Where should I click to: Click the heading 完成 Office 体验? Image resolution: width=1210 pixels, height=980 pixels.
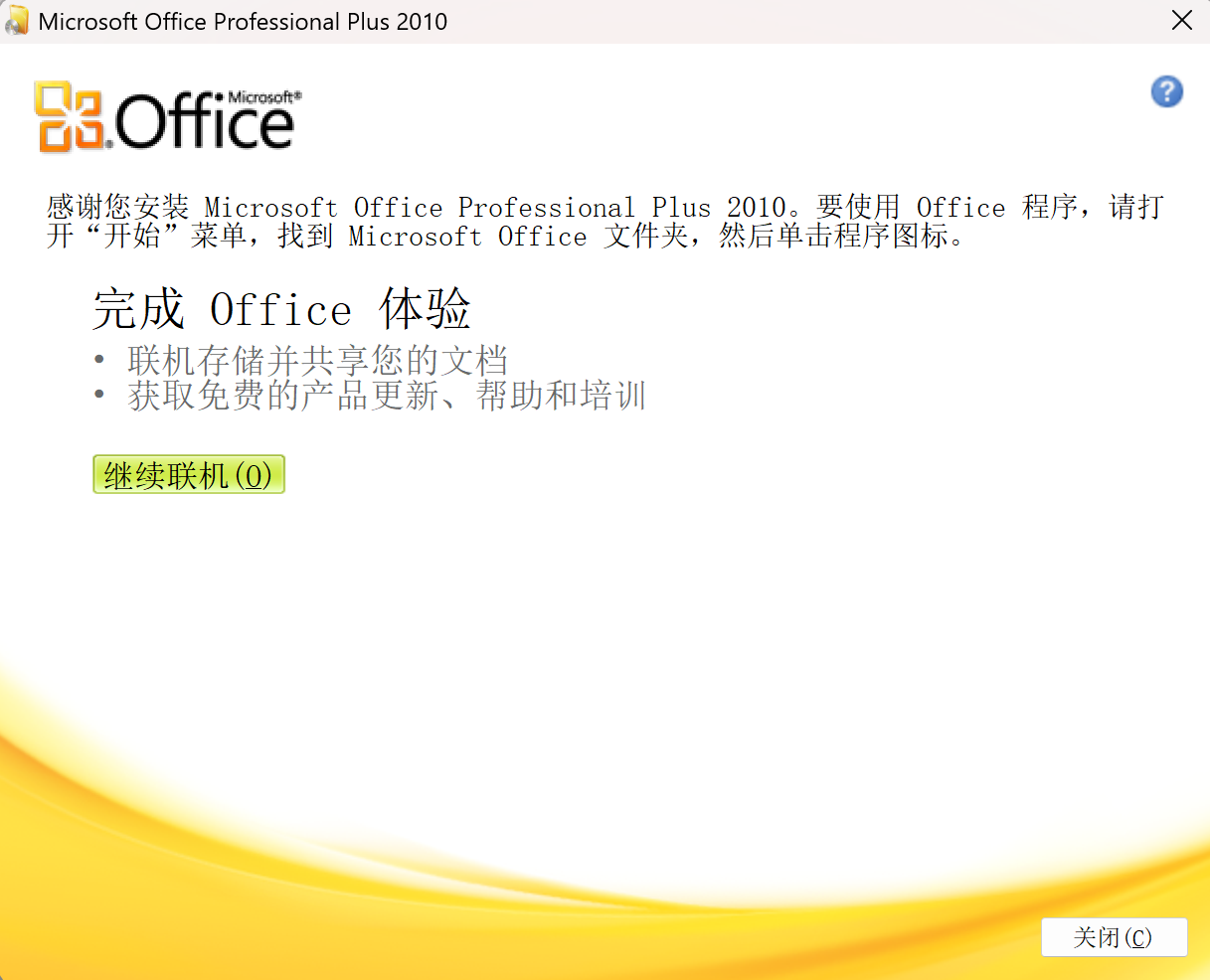(281, 310)
